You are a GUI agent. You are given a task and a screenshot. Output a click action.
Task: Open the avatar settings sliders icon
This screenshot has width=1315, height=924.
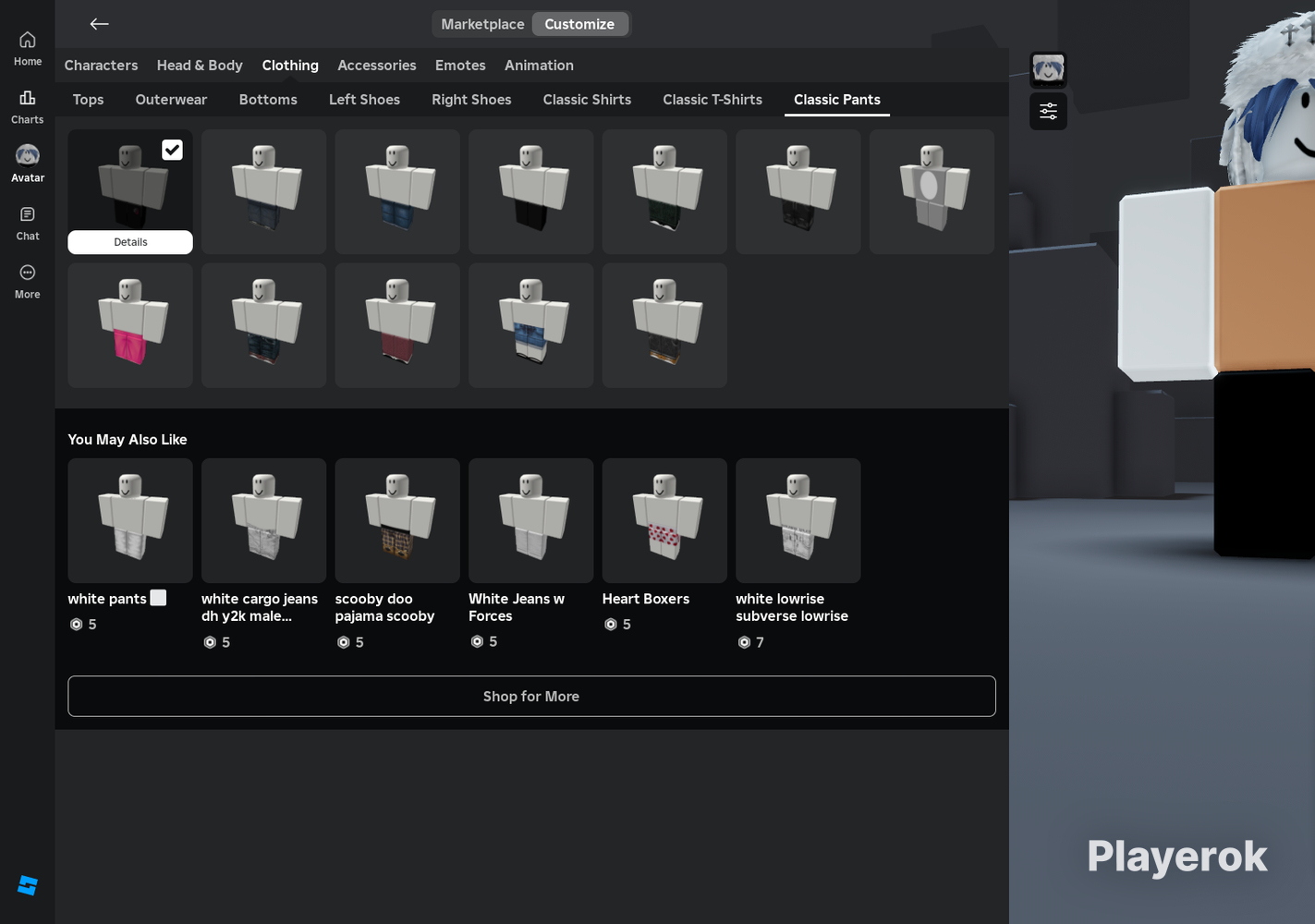click(x=1048, y=111)
